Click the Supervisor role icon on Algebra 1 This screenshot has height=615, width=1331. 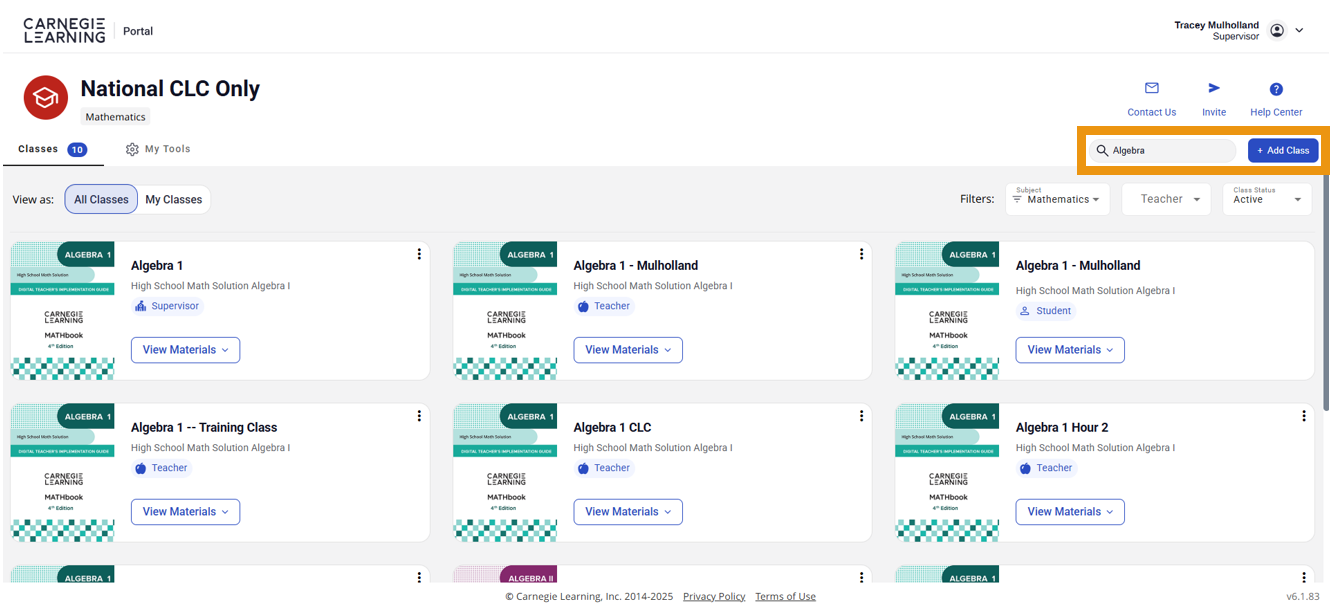click(140, 306)
